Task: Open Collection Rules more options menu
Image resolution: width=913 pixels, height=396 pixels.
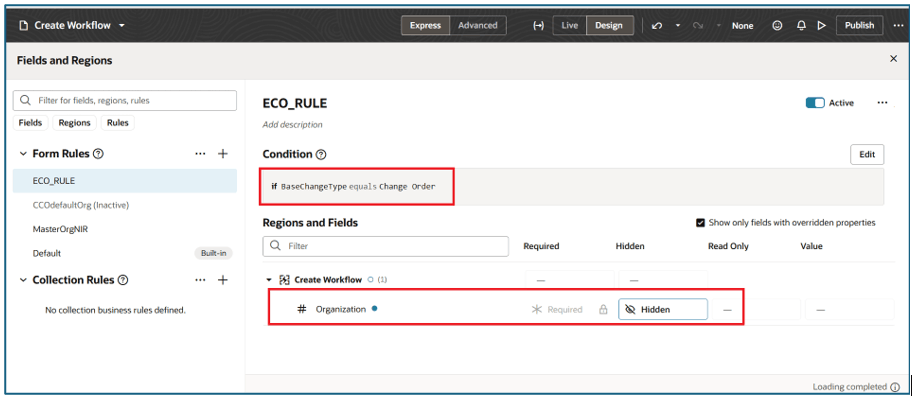Action: pyautogui.click(x=200, y=280)
